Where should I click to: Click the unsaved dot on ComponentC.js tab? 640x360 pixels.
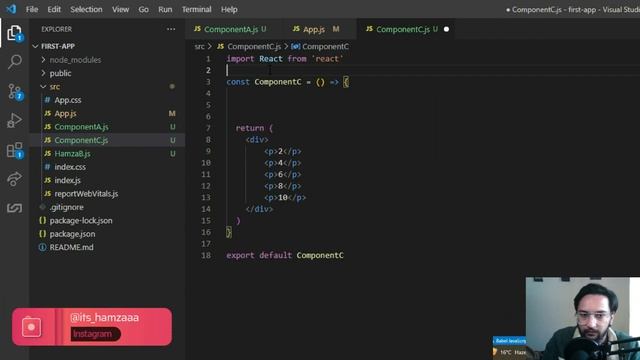click(447, 29)
